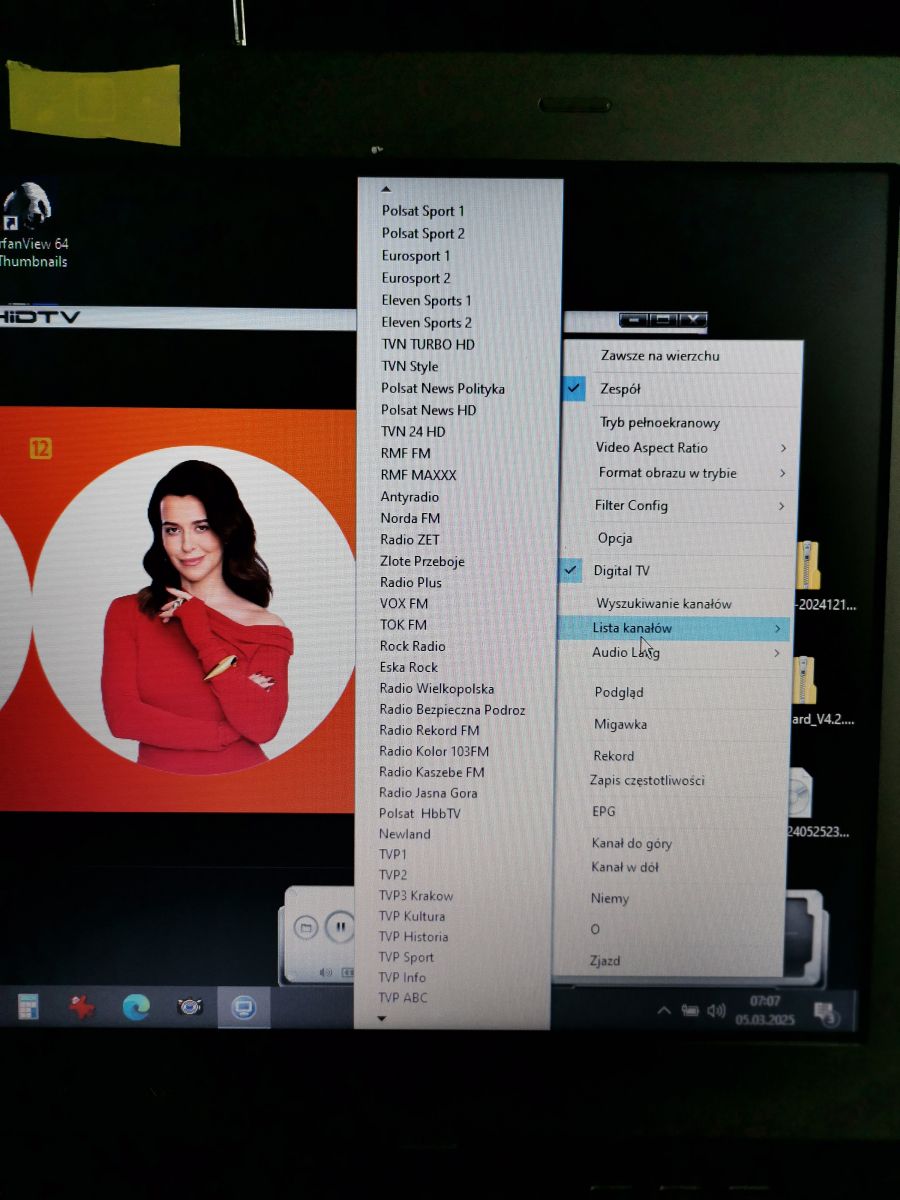Screen dimensions: 900x1200
Task: Open the clock showing 07:07 05.03.2025
Action: (x=764, y=1010)
